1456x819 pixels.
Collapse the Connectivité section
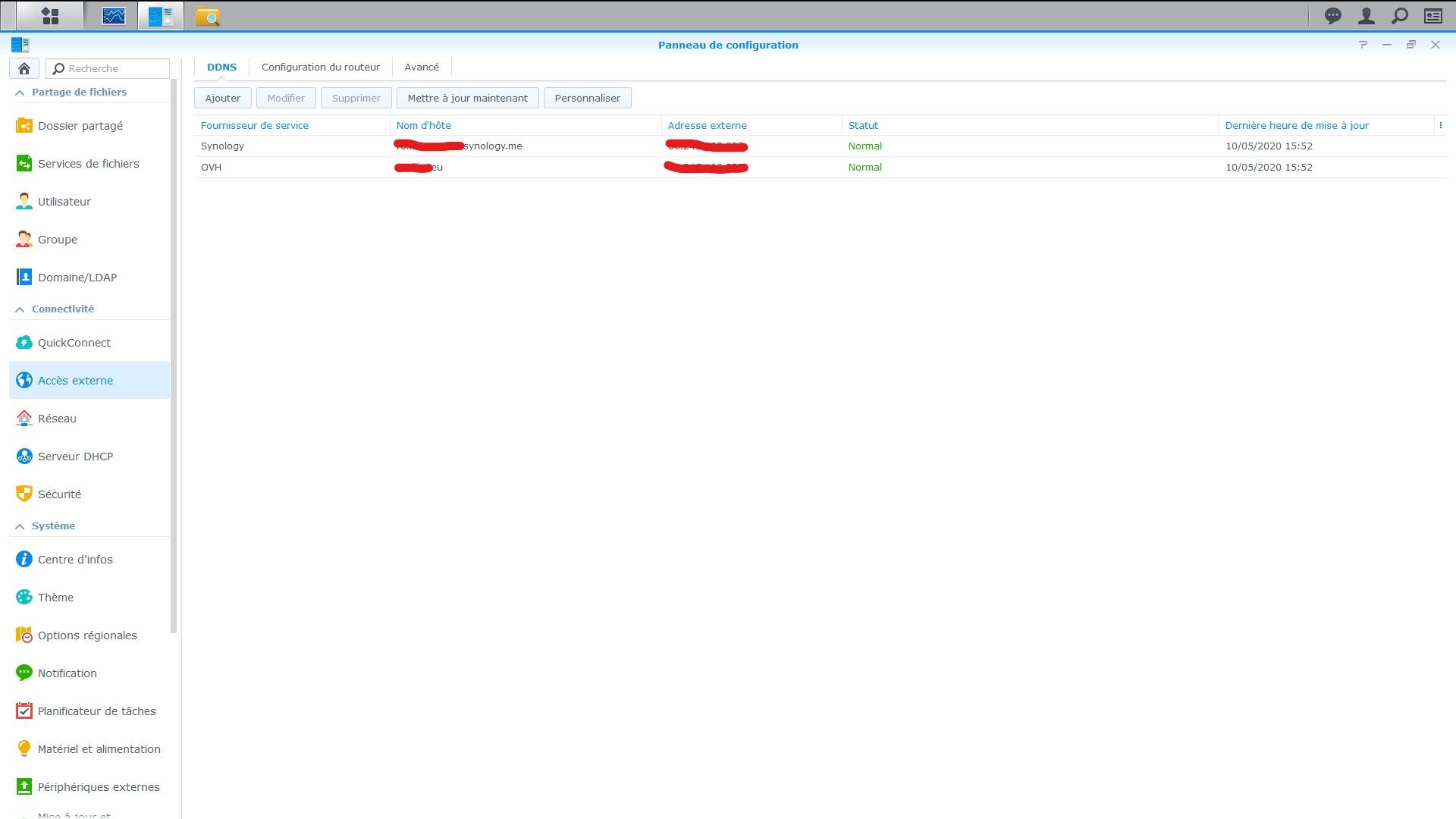(x=20, y=309)
